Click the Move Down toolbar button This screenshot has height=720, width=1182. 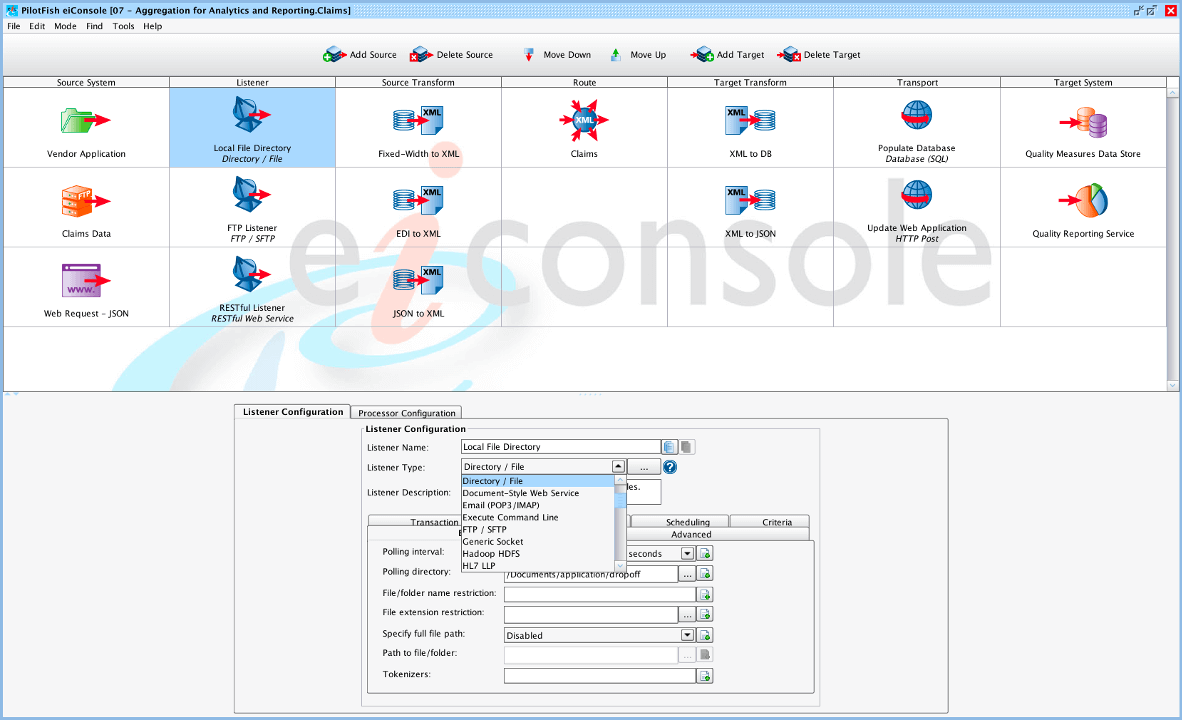tap(556, 54)
